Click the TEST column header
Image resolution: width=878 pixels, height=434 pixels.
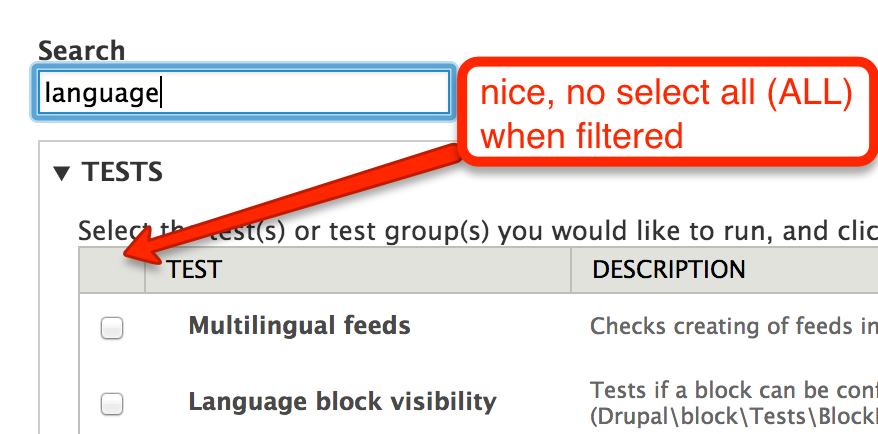coord(194,270)
